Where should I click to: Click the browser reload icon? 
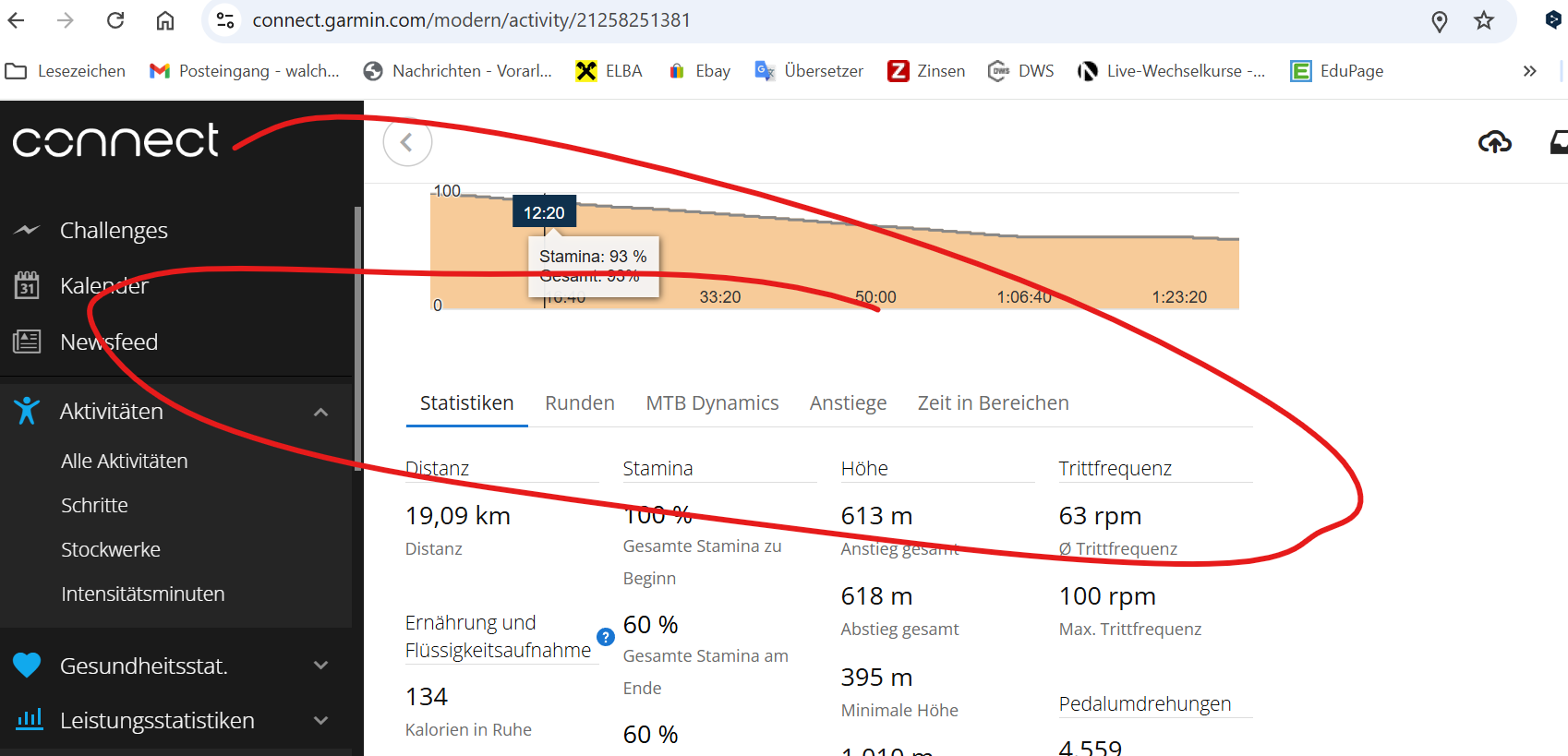point(115,20)
